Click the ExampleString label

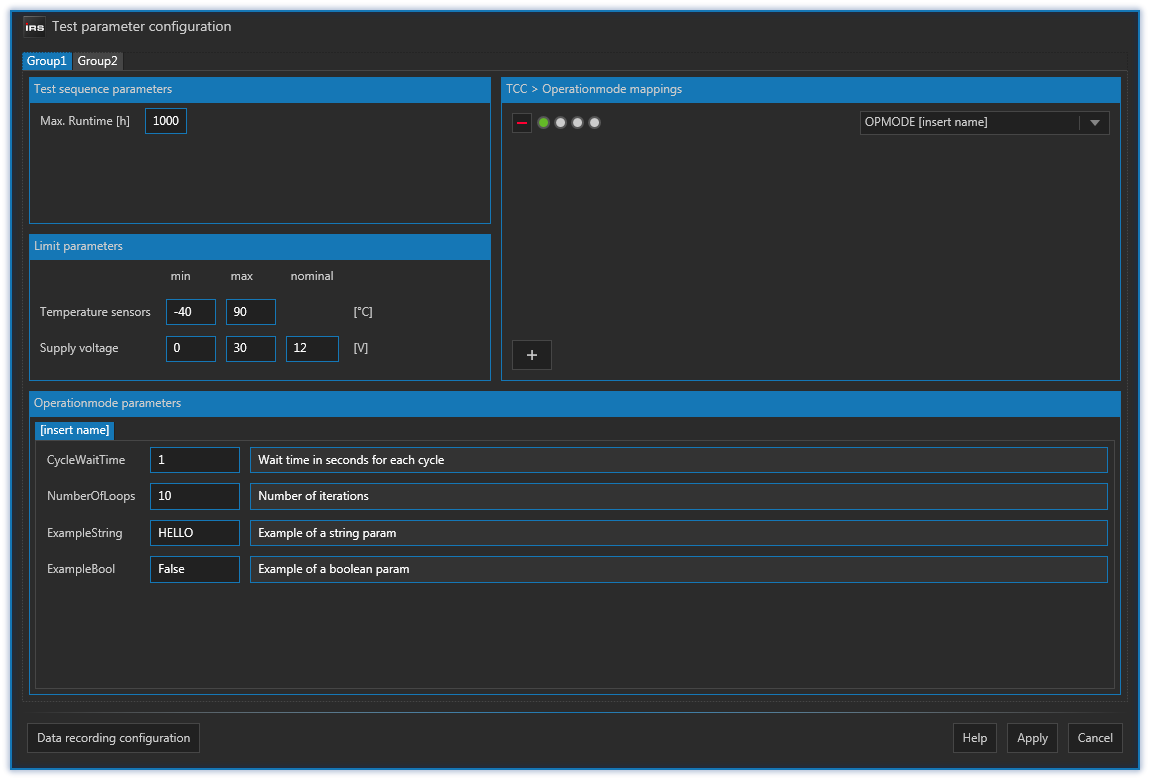tap(84, 533)
